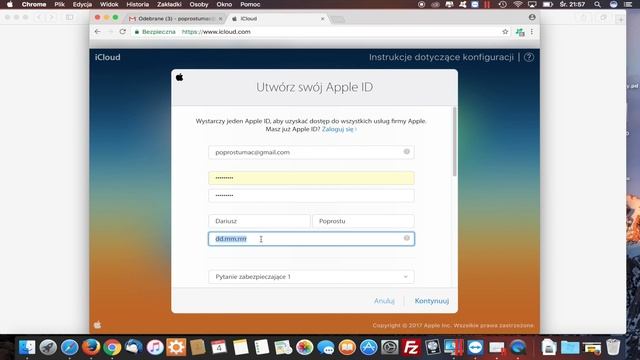Open iTunes from the dock
The width and height of the screenshot is (640, 360).
pos(155,347)
